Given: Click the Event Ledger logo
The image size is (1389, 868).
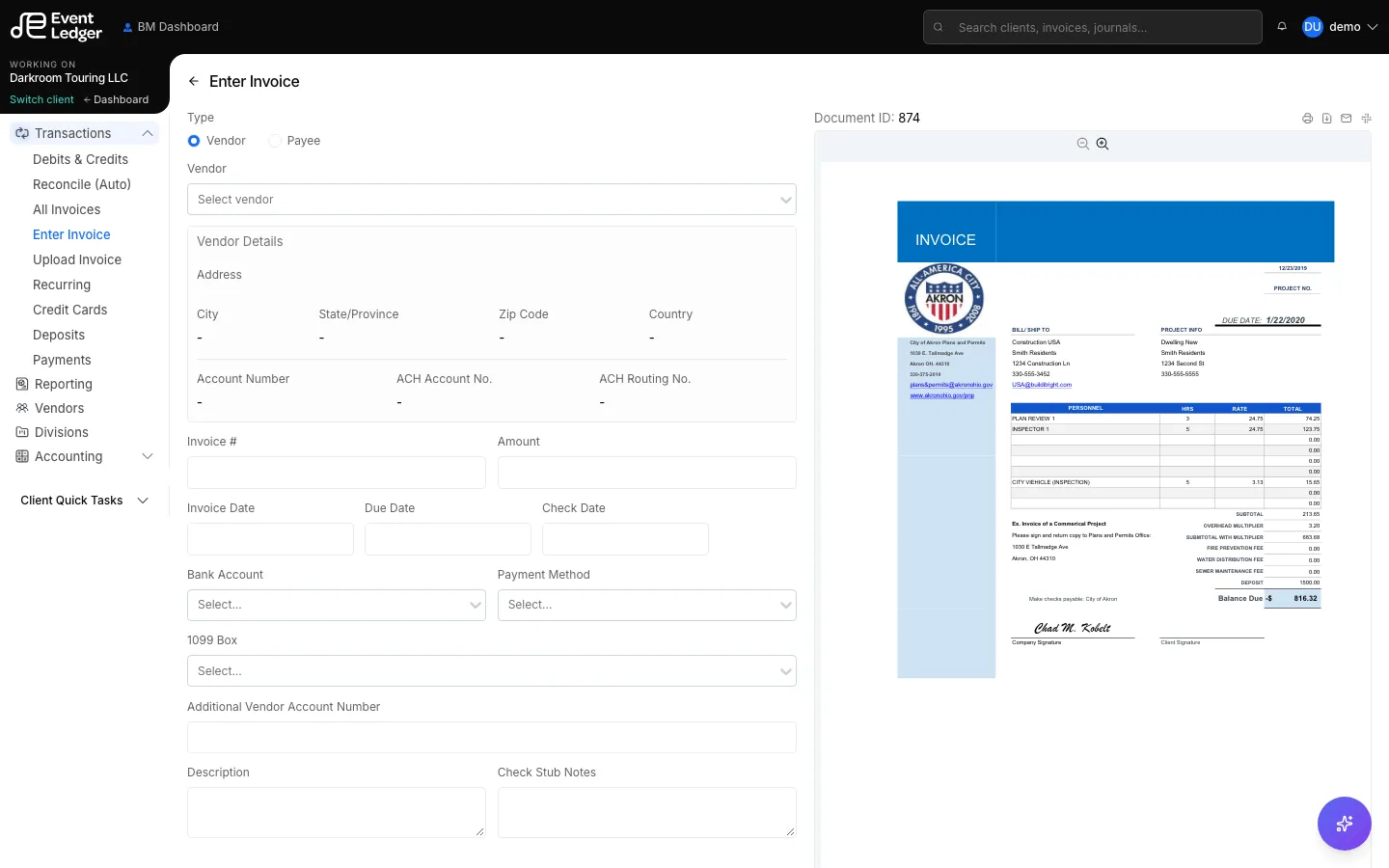Looking at the screenshot, I should (x=56, y=26).
